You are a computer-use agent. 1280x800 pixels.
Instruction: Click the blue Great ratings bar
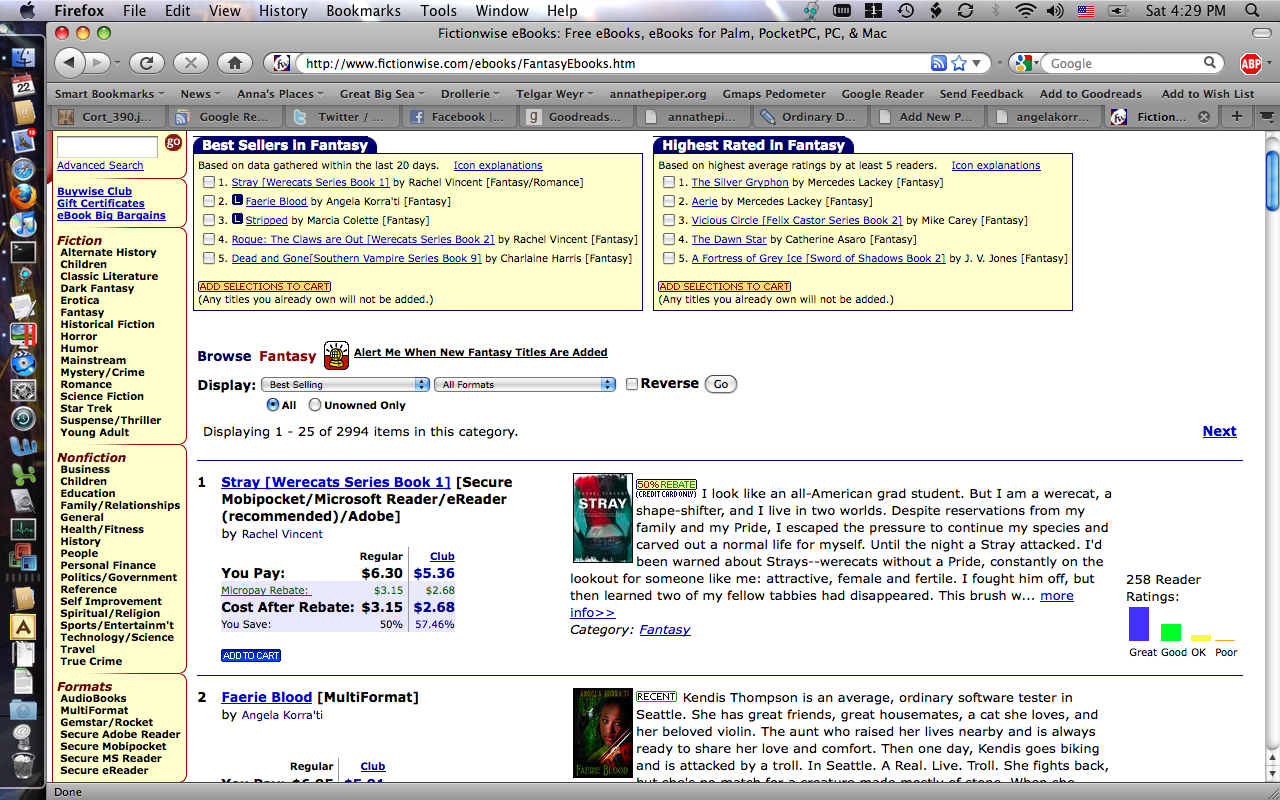(x=1138, y=624)
